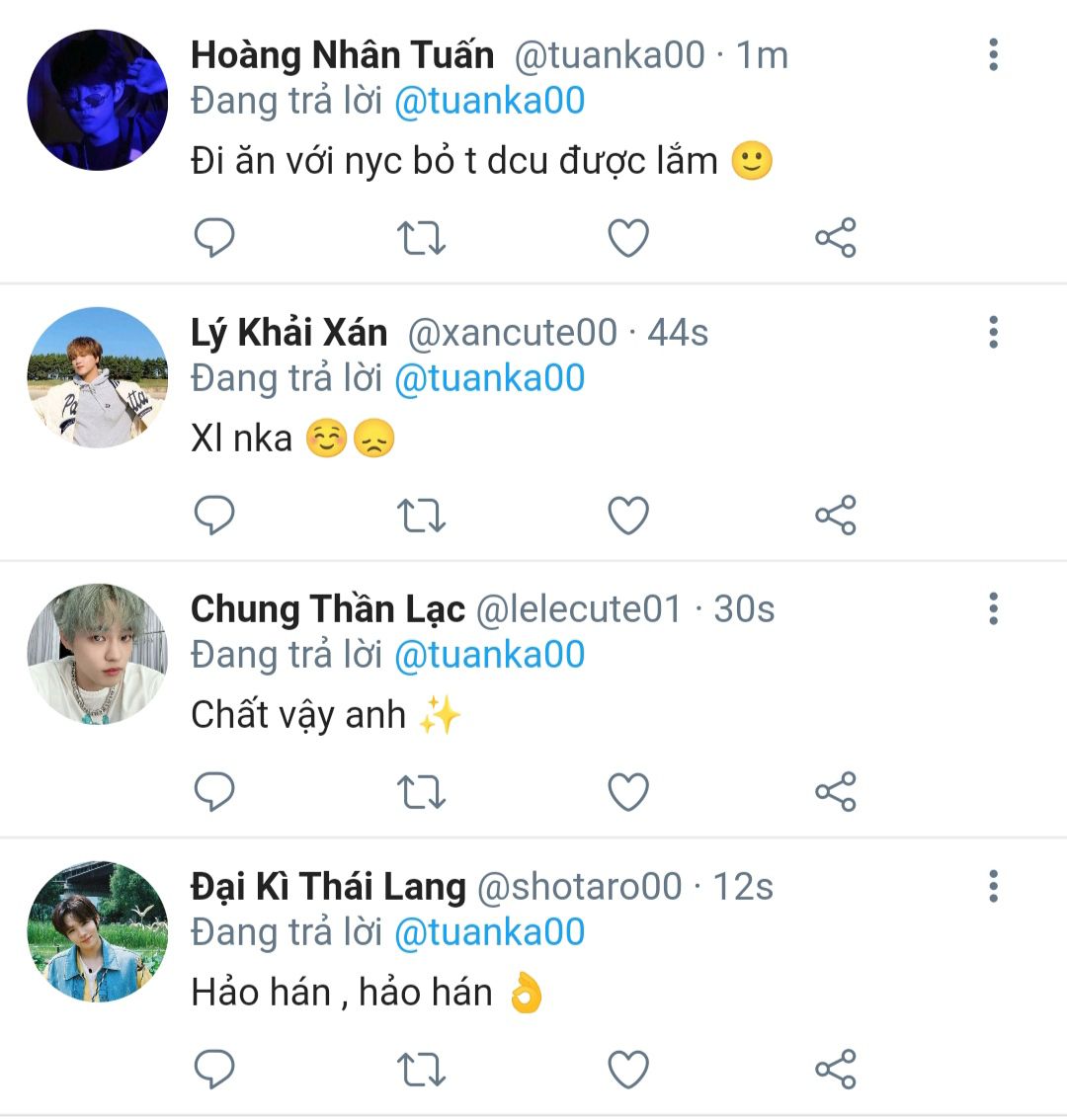Viewport: 1067px width, 1120px height.
Task: Open three-dot menu on Chung Thần Lạc's tweet
Action: (x=993, y=609)
